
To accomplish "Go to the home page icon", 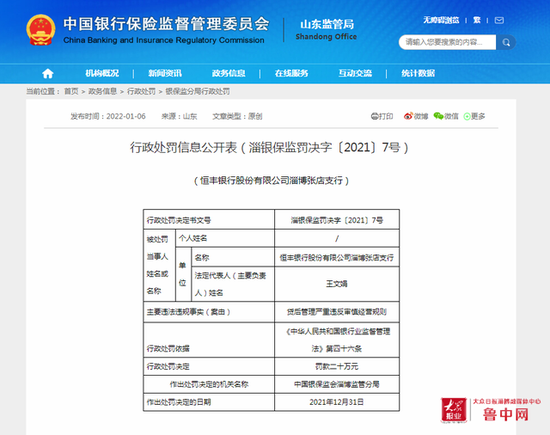I will [x=48, y=73].
